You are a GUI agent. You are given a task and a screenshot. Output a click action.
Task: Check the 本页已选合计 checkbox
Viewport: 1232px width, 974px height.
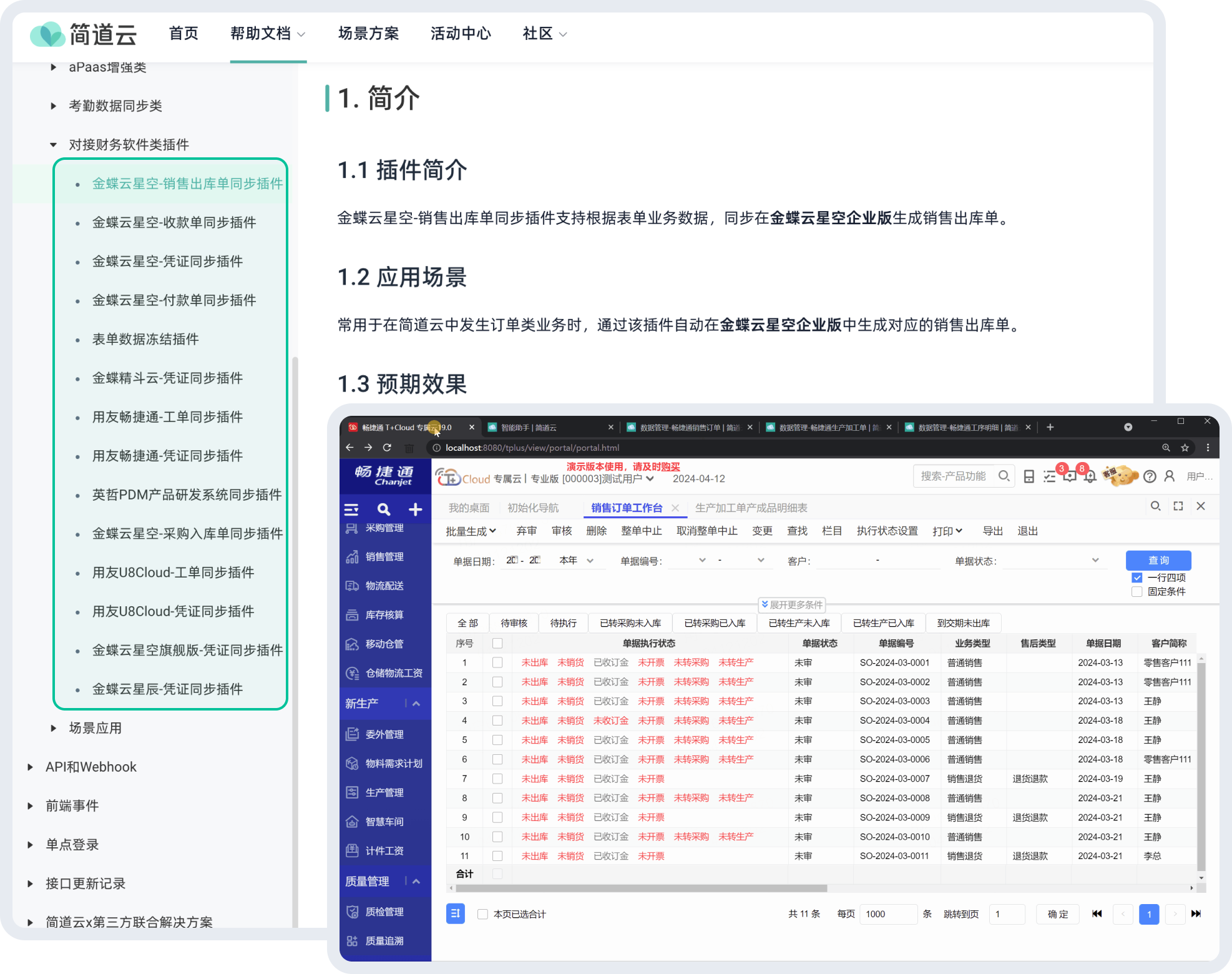point(482,914)
